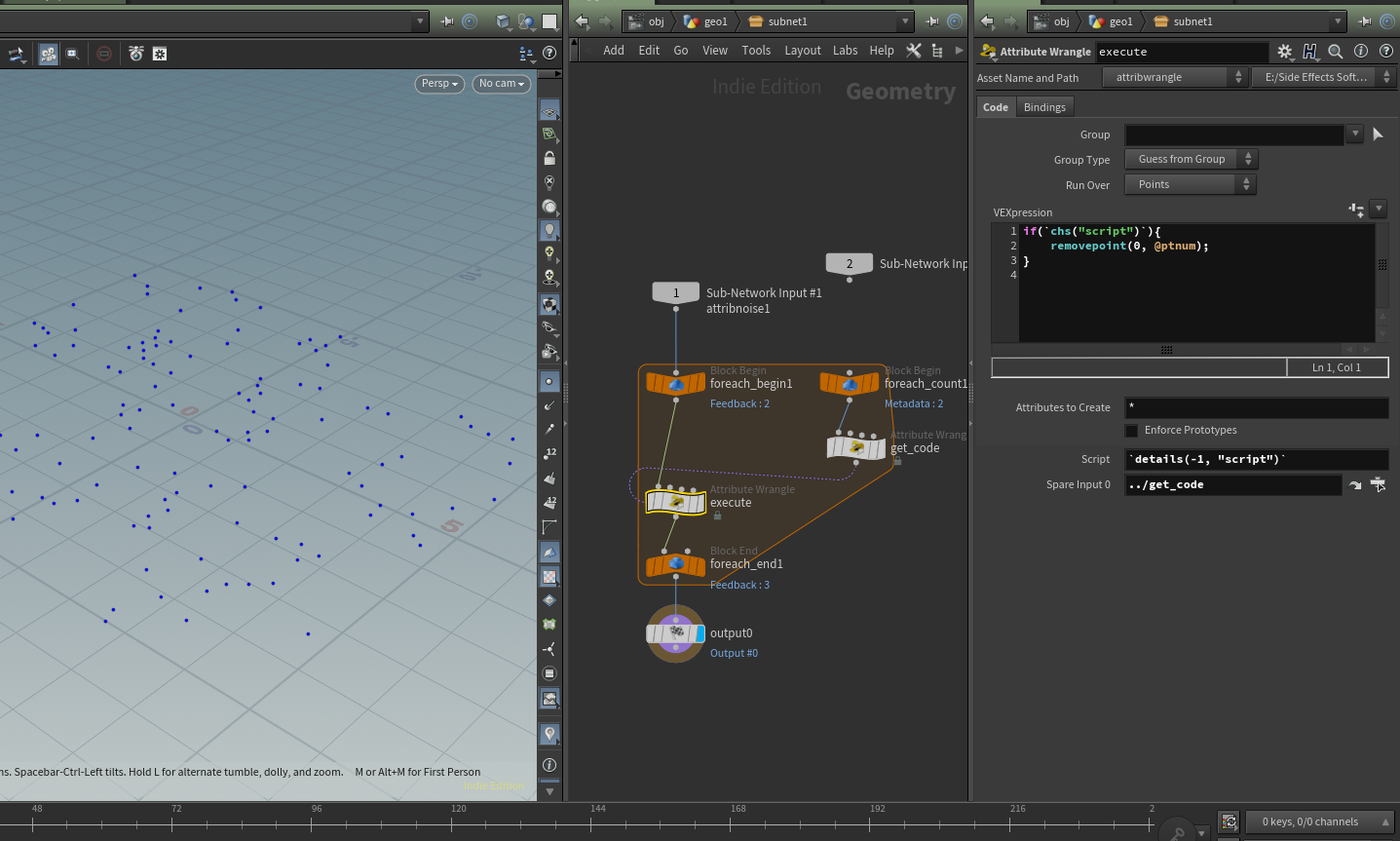Image resolution: width=1400 pixels, height=841 pixels.
Task: Click the wrench icon in network editor menu
Action: coord(913,51)
